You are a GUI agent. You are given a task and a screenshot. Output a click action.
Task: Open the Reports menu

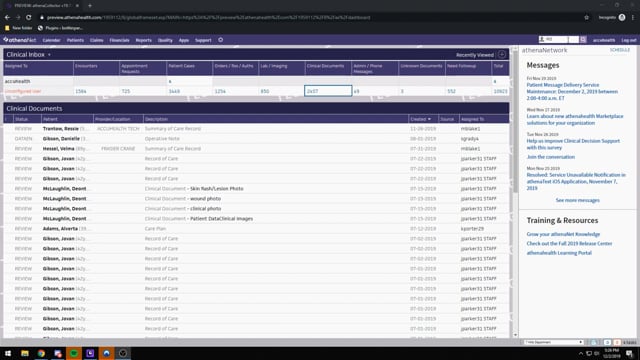pyautogui.click(x=143, y=40)
